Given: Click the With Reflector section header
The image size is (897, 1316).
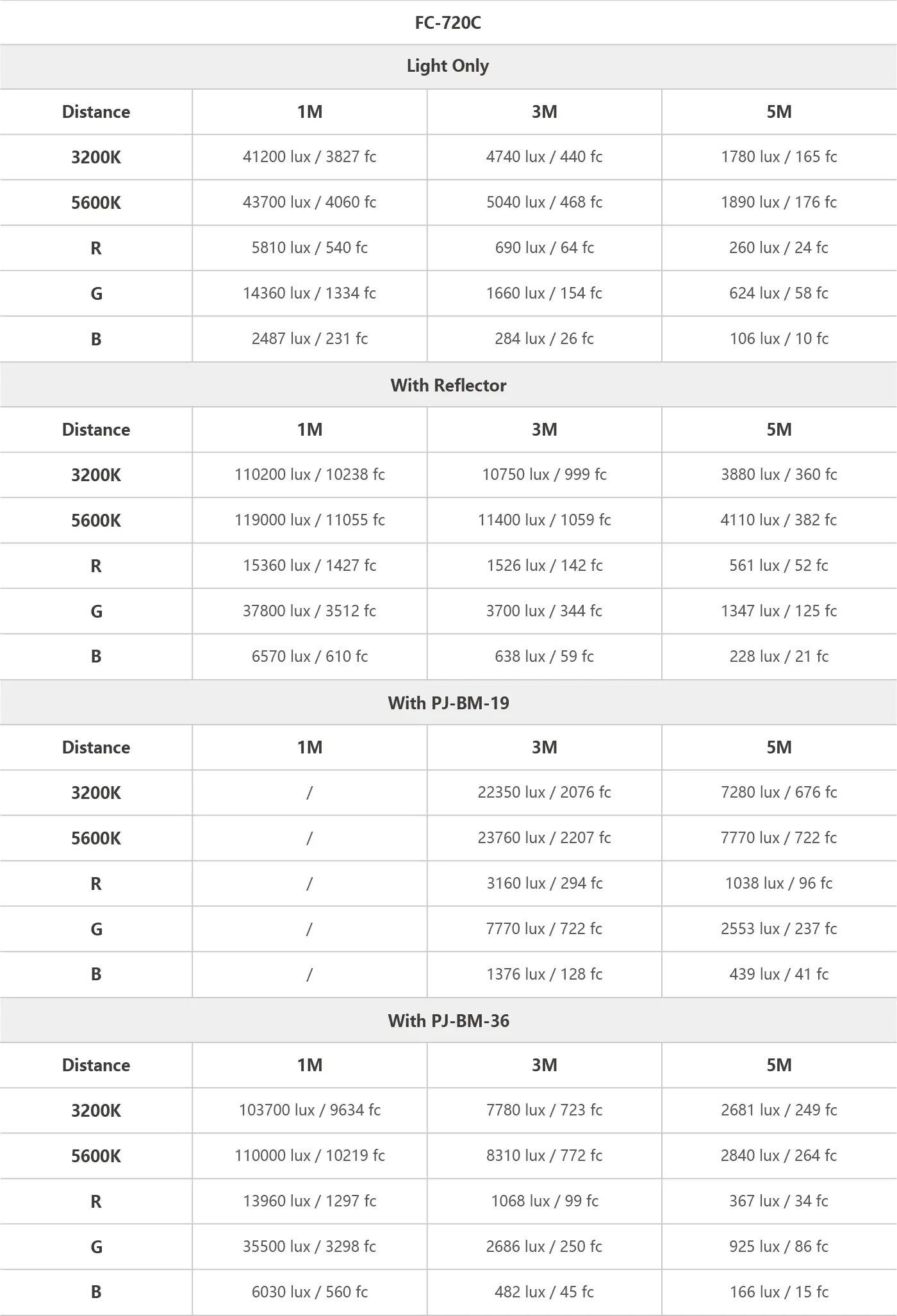Looking at the screenshot, I should [x=448, y=385].
